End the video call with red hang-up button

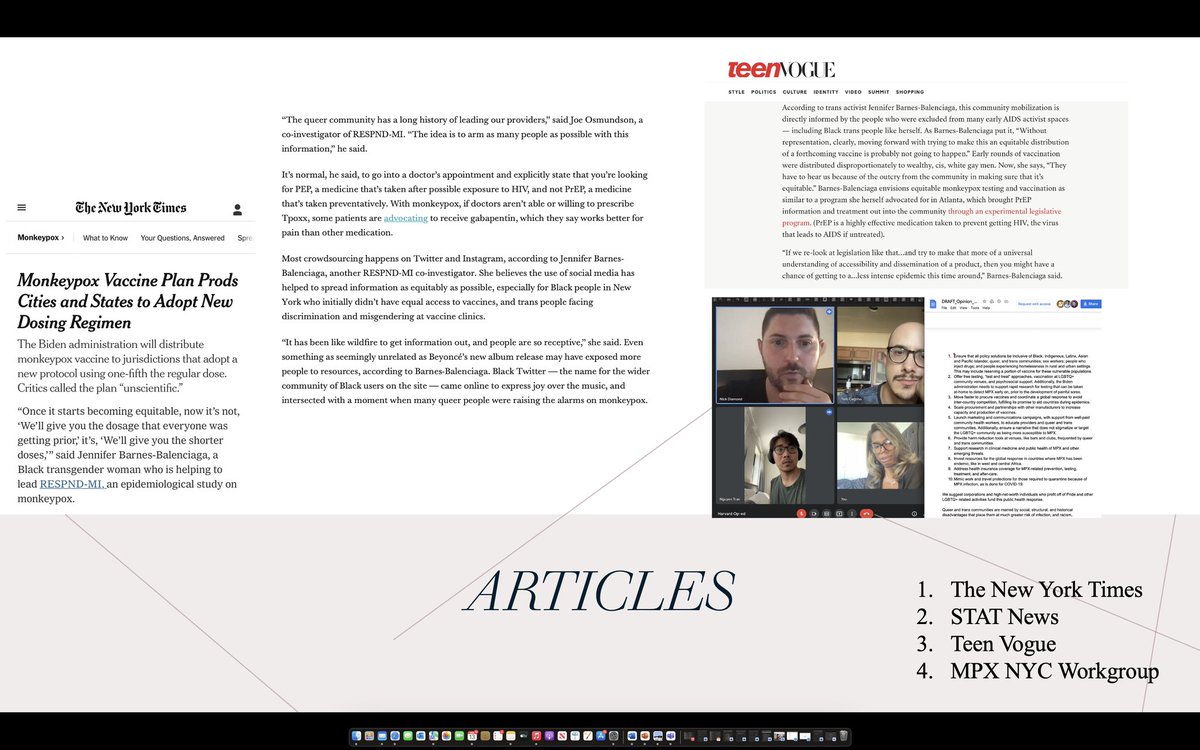(867, 512)
